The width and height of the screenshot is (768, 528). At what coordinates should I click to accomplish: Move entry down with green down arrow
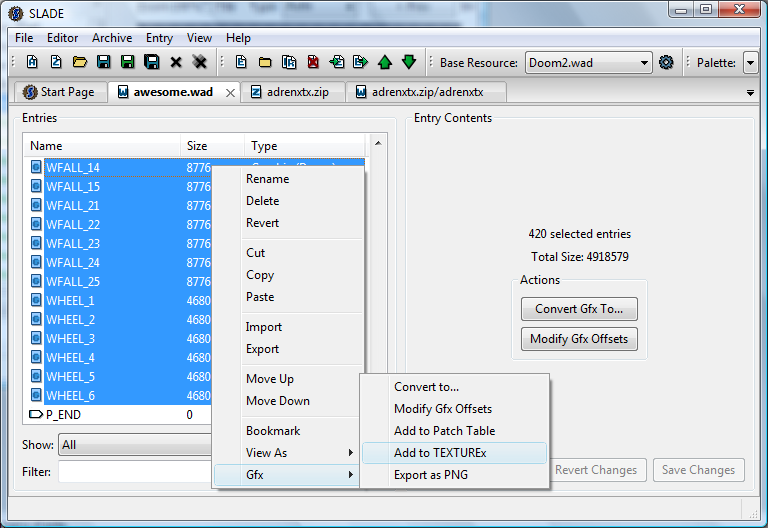(x=409, y=62)
